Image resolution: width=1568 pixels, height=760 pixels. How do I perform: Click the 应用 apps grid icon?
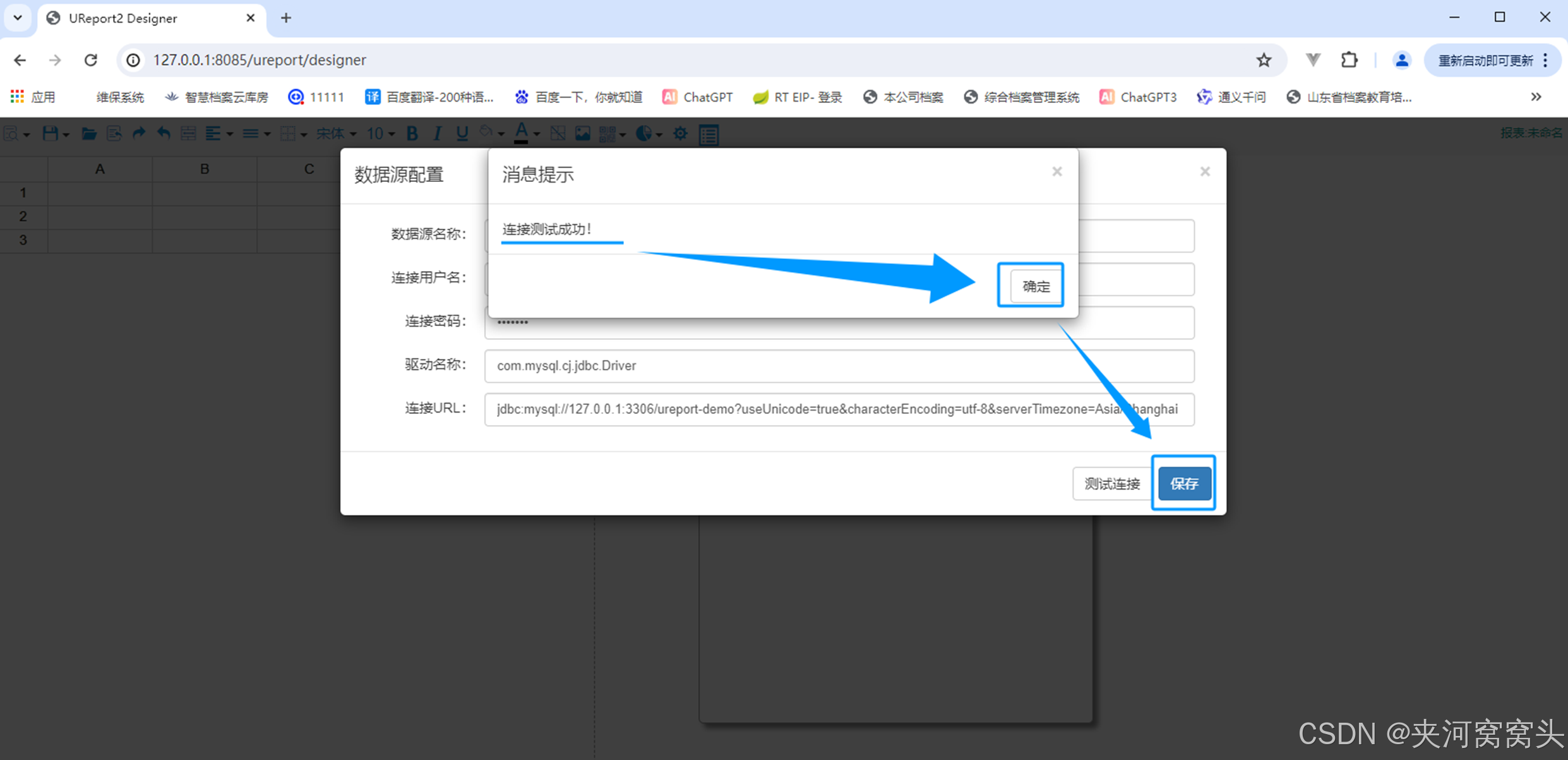tap(18, 97)
